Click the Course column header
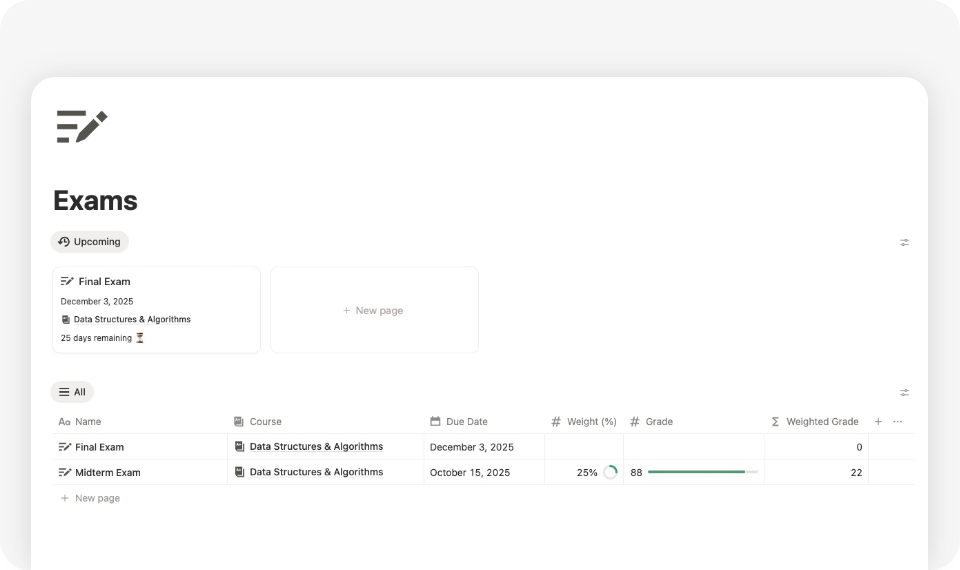Image resolution: width=960 pixels, height=570 pixels. click(x=326, y=422)
